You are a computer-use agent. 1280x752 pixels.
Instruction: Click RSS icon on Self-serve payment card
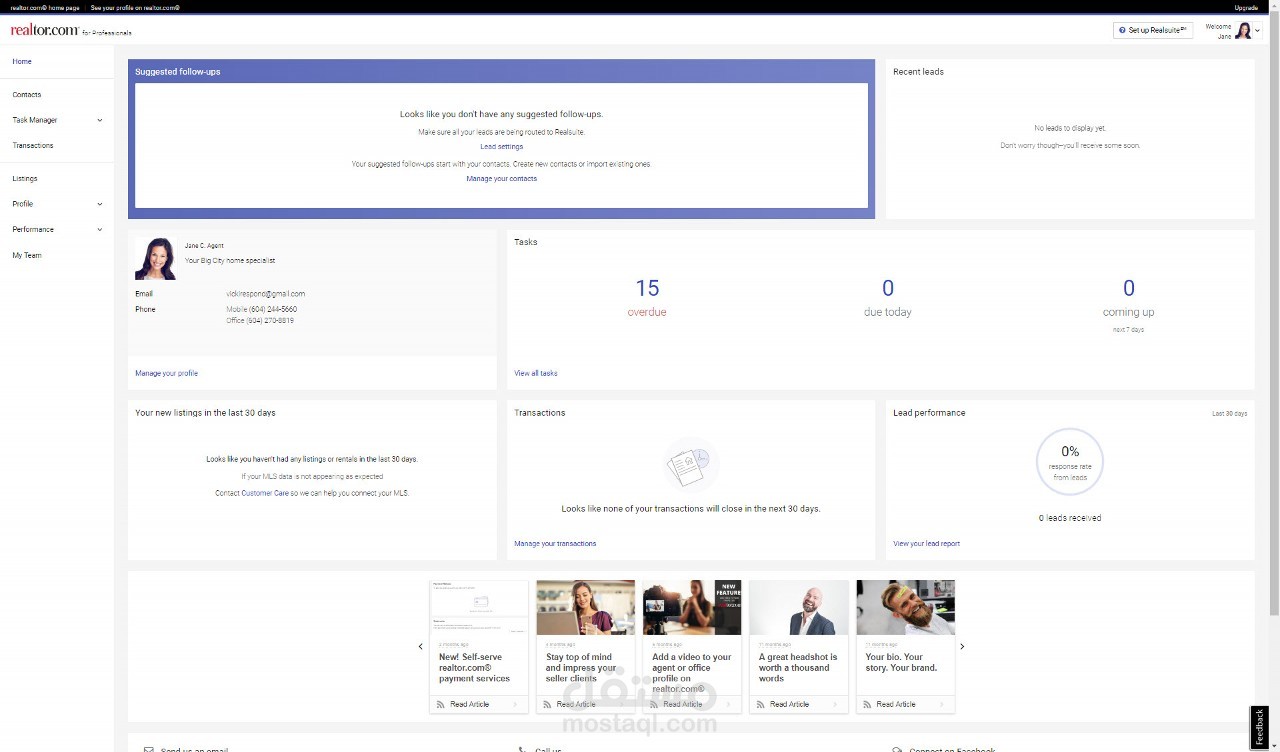coord(440,704)
